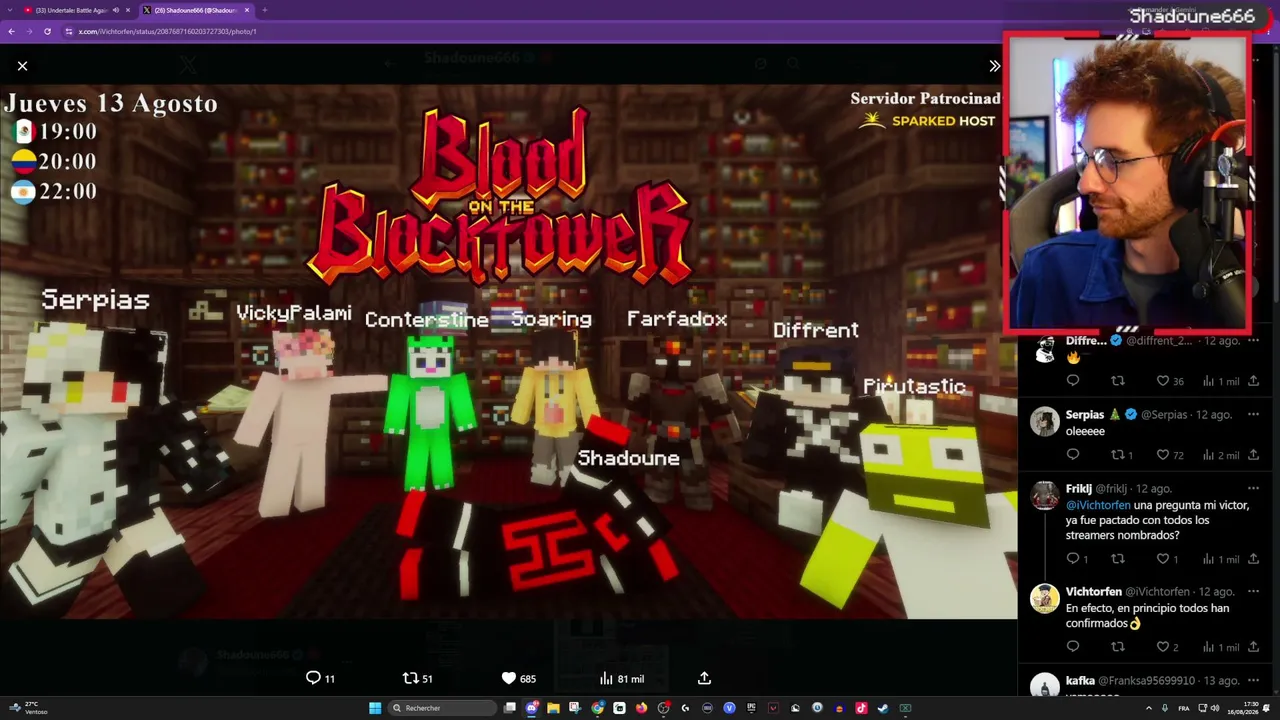Image resolution: width=1280 pixels, height=720 pixels.
Task: Open the Serpias profile avatar
Action: pyautogui.click(x=1045, y=422)
